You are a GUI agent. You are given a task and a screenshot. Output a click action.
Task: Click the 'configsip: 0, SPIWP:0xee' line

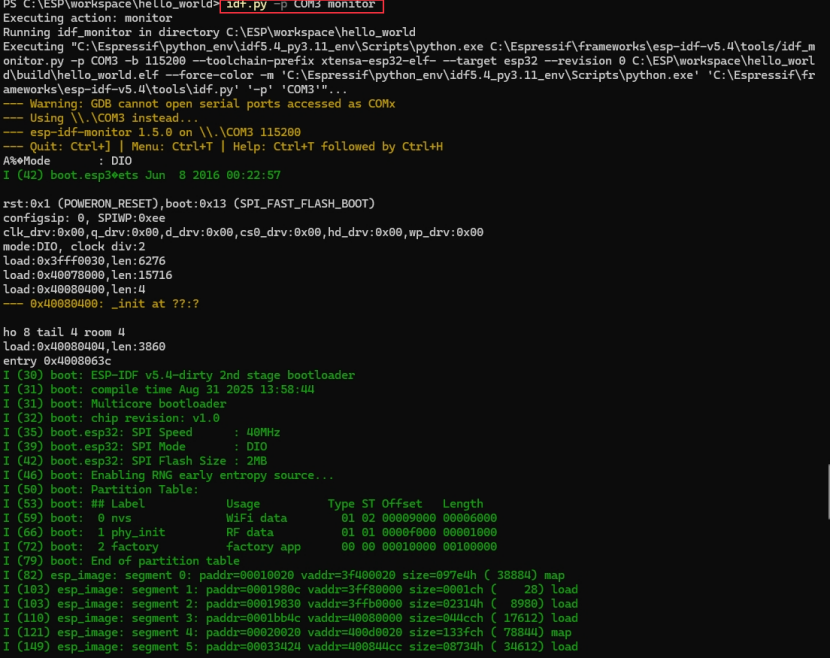point(84,218)
